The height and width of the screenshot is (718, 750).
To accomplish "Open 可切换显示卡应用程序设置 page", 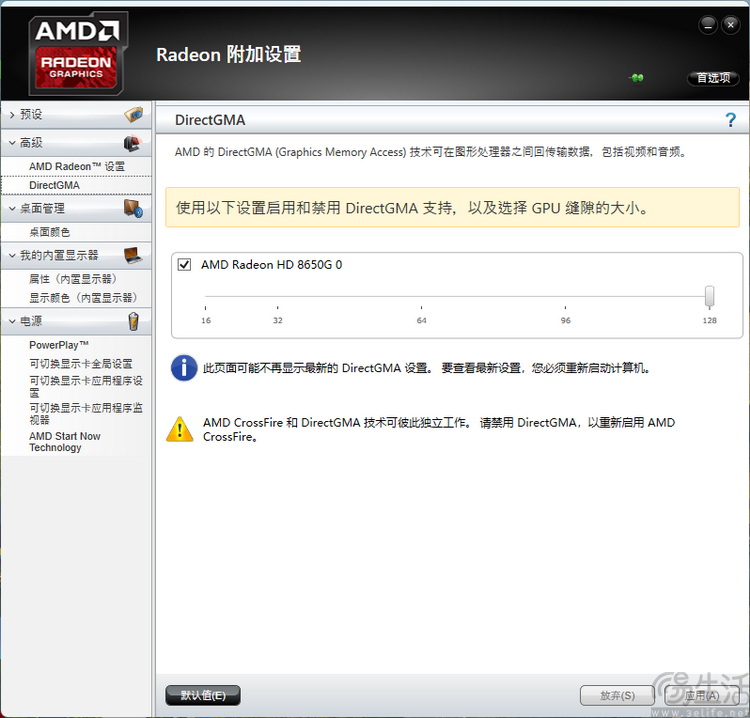I will tap(86, 387).
